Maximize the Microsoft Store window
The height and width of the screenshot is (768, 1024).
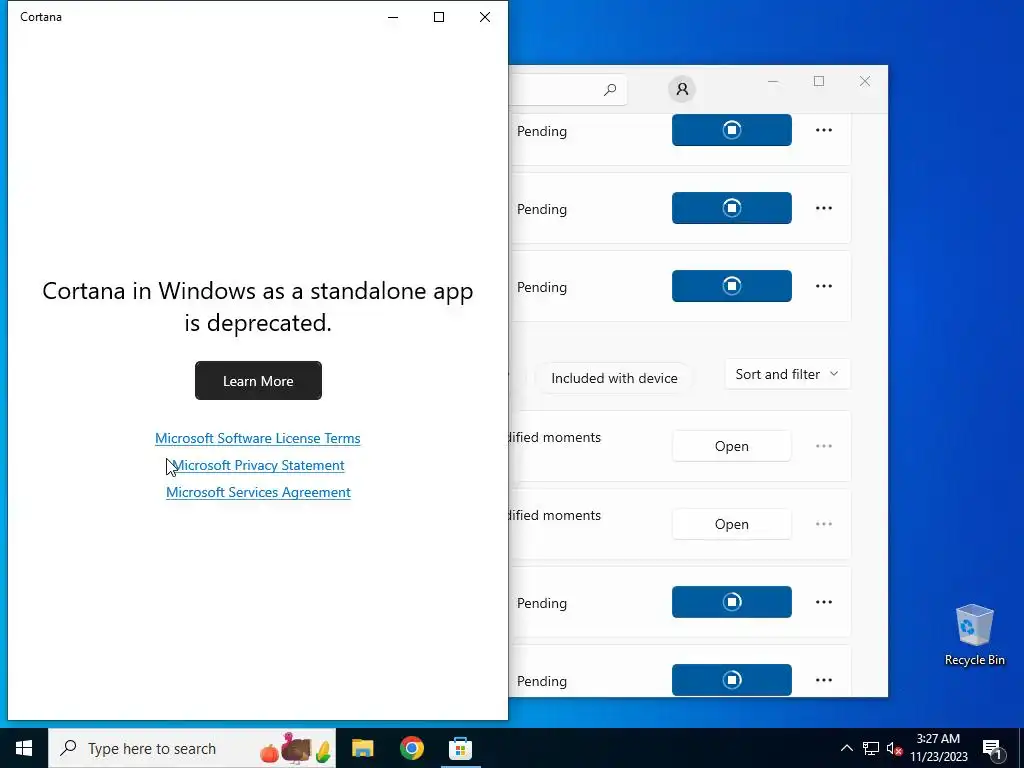(x=819, y=82)
